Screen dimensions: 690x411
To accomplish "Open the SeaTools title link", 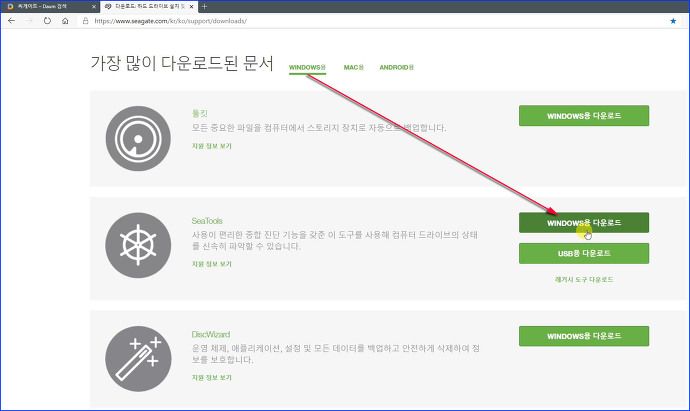I will tap(207, 220).
